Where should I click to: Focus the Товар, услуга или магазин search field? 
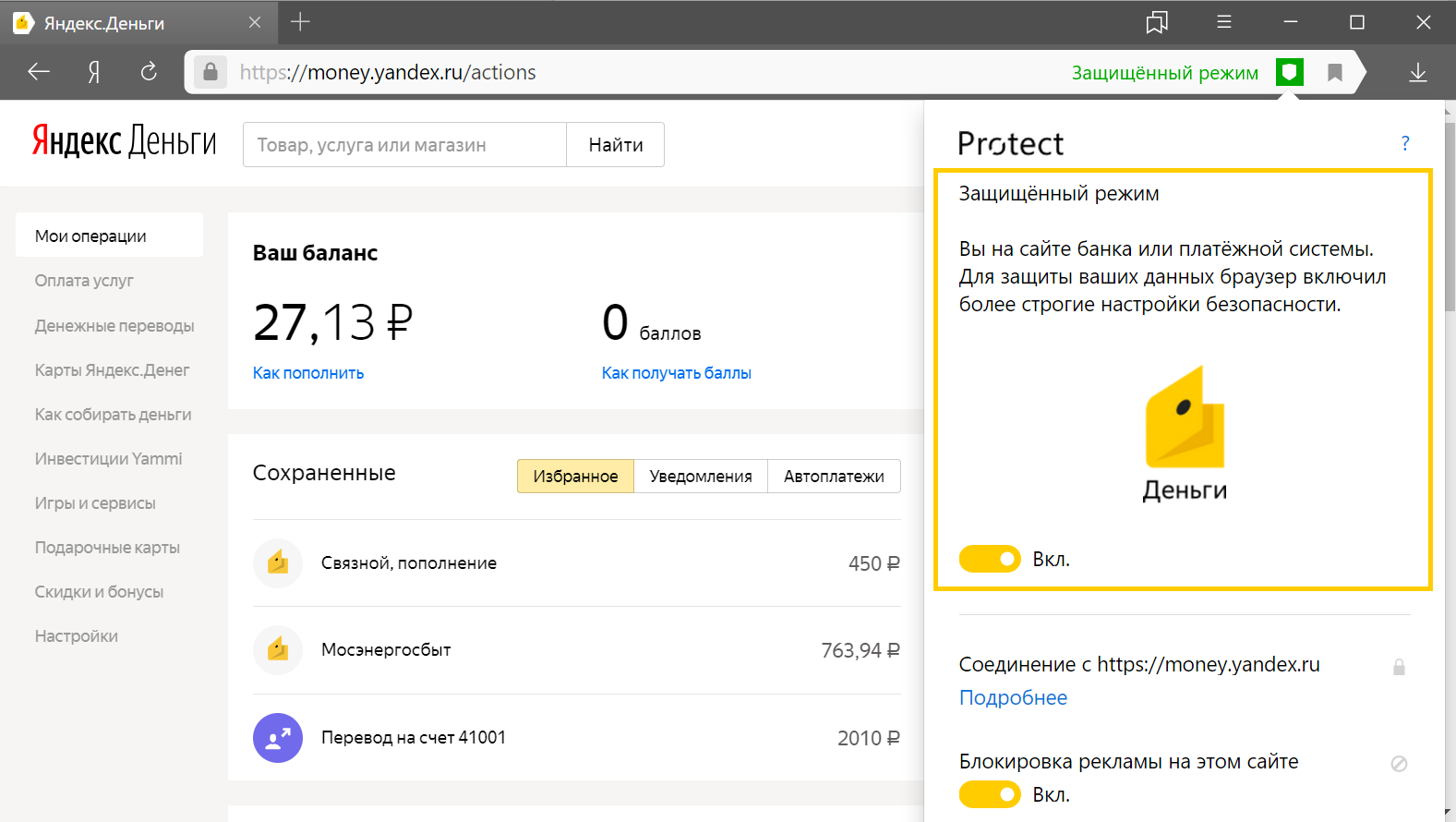404,145
